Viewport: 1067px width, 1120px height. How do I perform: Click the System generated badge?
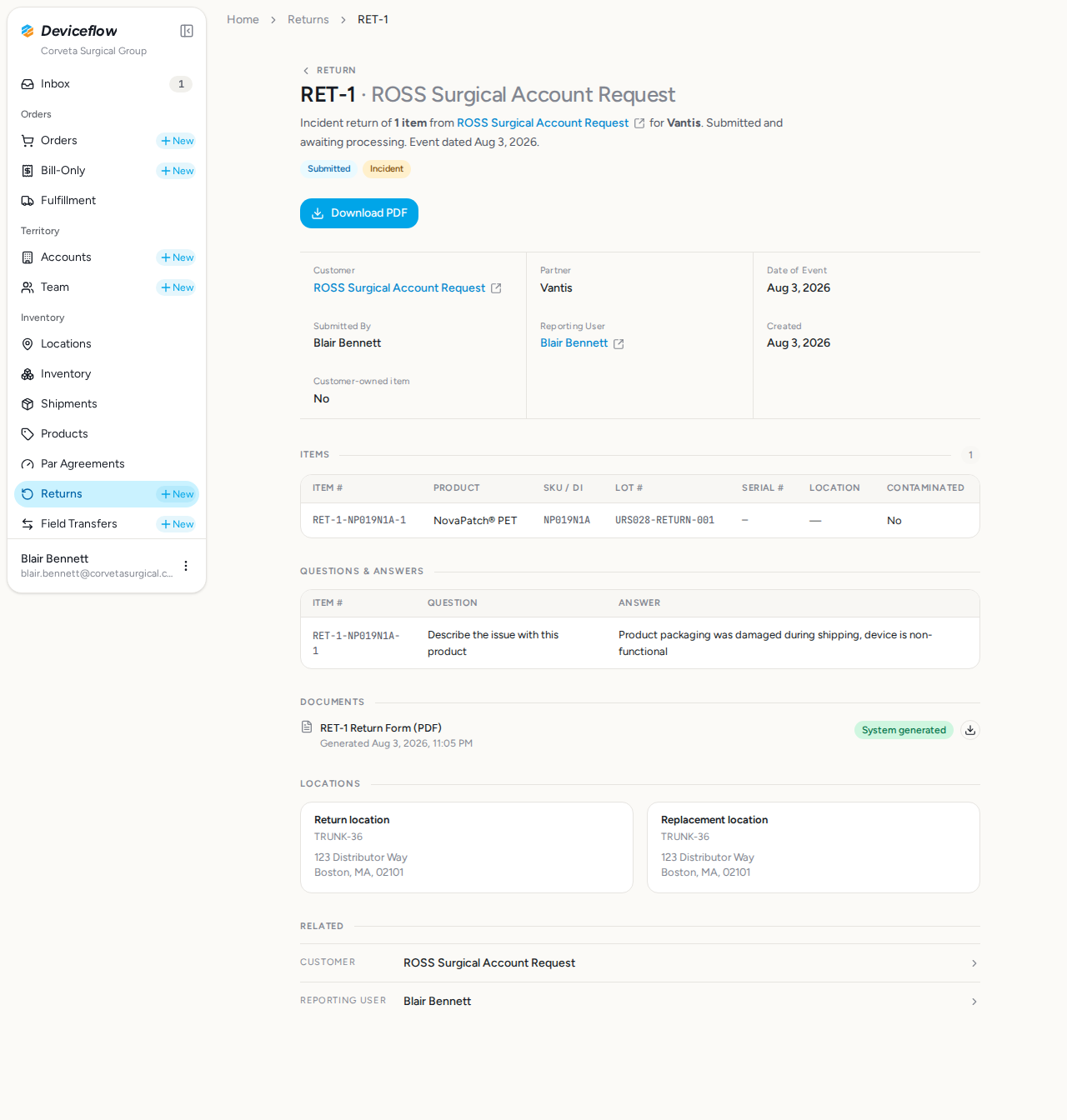pyautogui.click(x=904, y=730)
